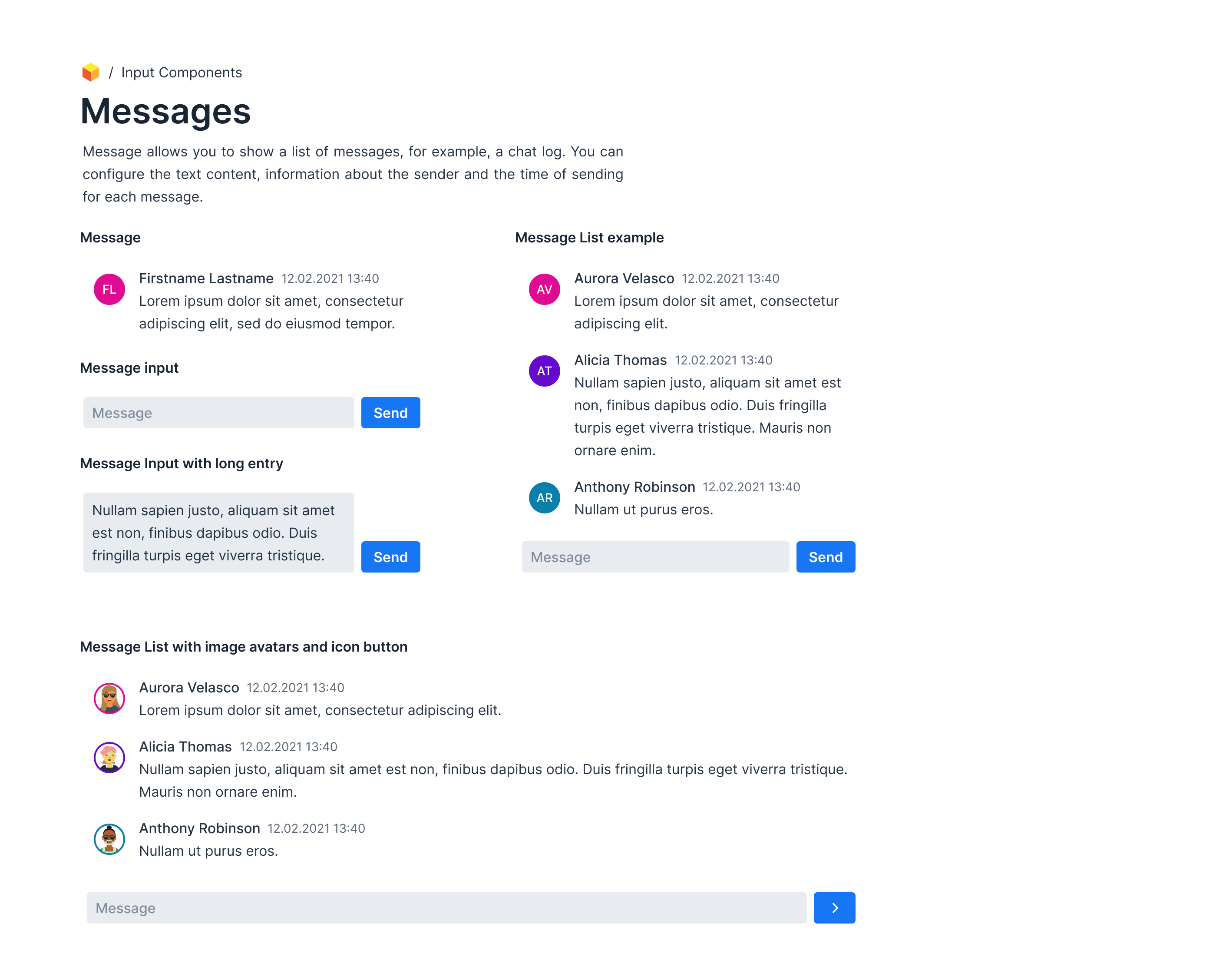Image resolution: width=1216 pixels, height=980 pixels.
Task: Click Send beside the long entry input
Action: 390,557
